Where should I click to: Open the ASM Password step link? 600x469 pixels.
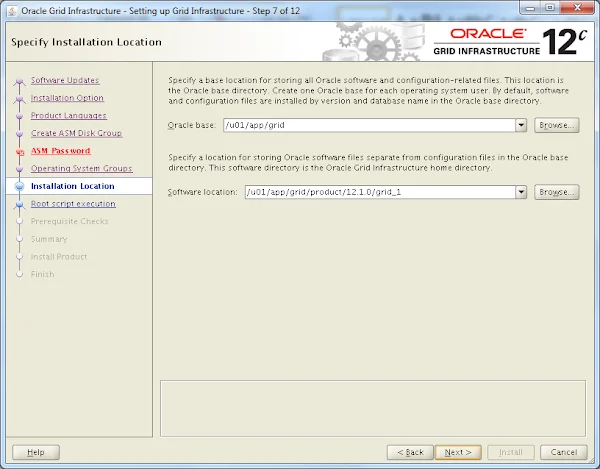point(60,151)
